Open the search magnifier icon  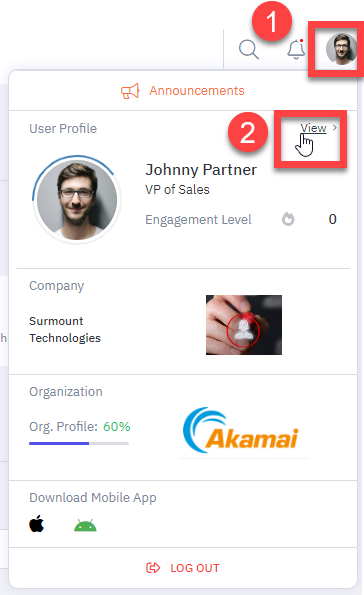249,50
